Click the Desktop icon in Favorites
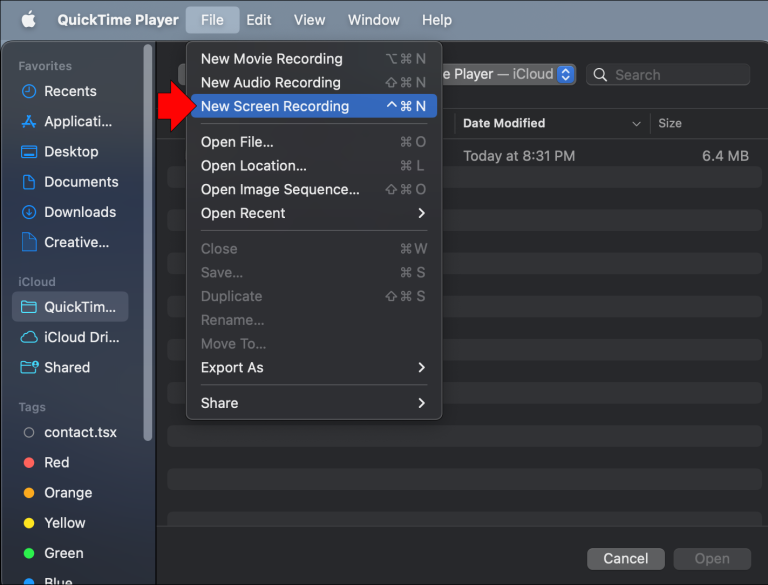 pos(28,152)
